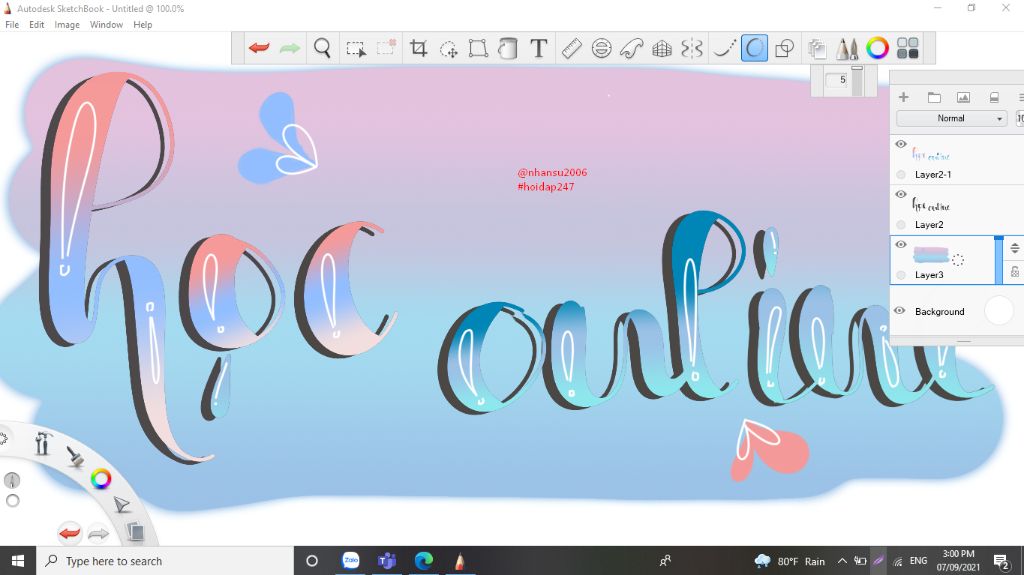This screenshot has height=575, width=1024.
Task: Select Layer2 thumbnail
Action: 931,205
